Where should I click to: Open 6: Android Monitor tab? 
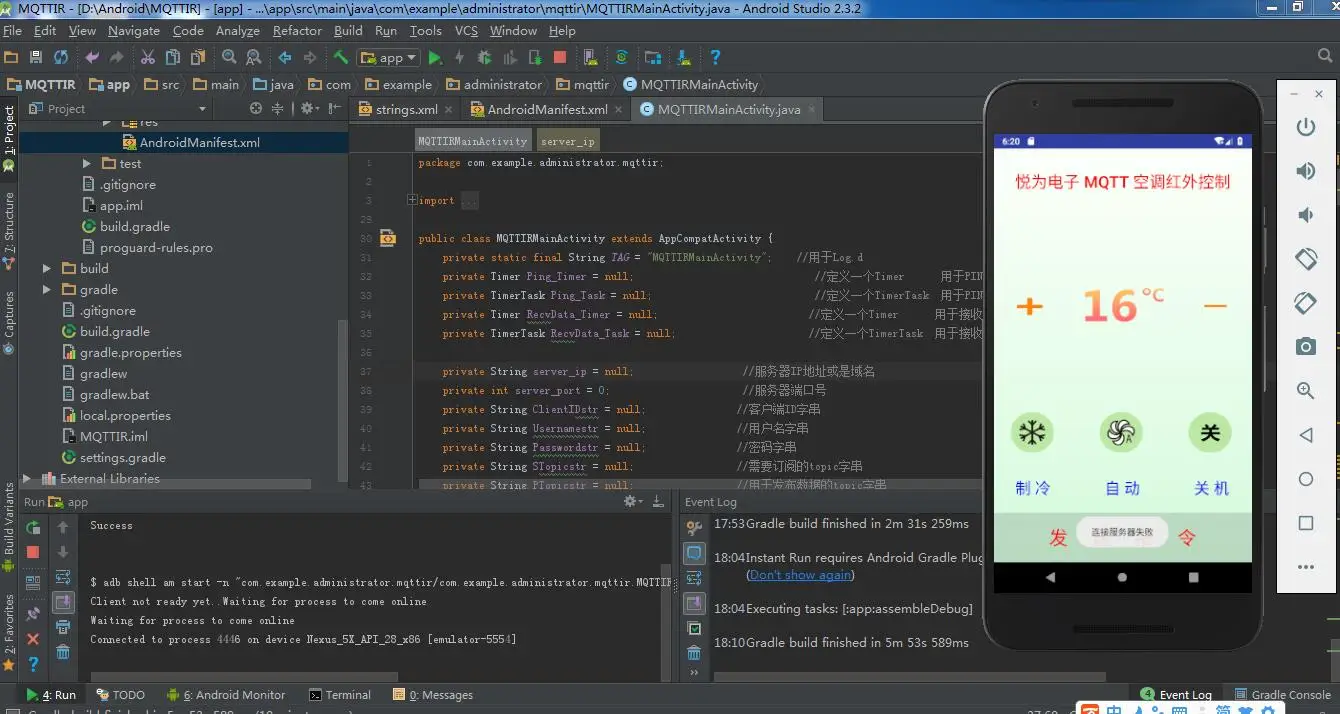click(x=226, y=694)
